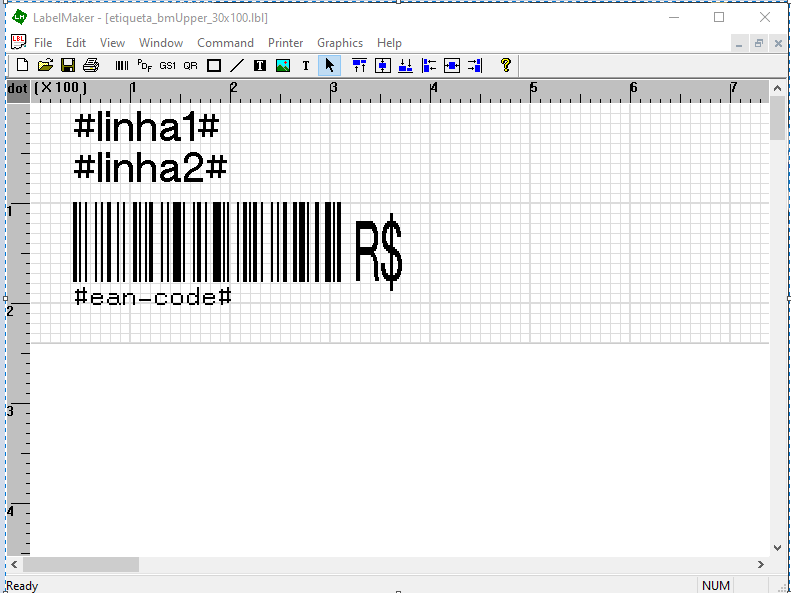The width and height of the screenshot is (791, 593).
Task: Select the #linha2# text object
Action: click(150, 168)
